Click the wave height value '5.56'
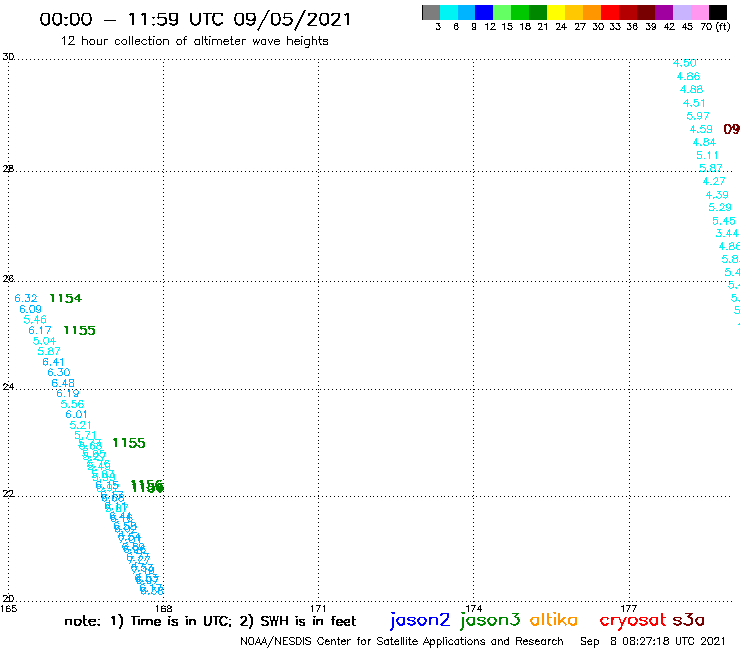This screenshot has width=740, height=650. (x=72, y=404)
